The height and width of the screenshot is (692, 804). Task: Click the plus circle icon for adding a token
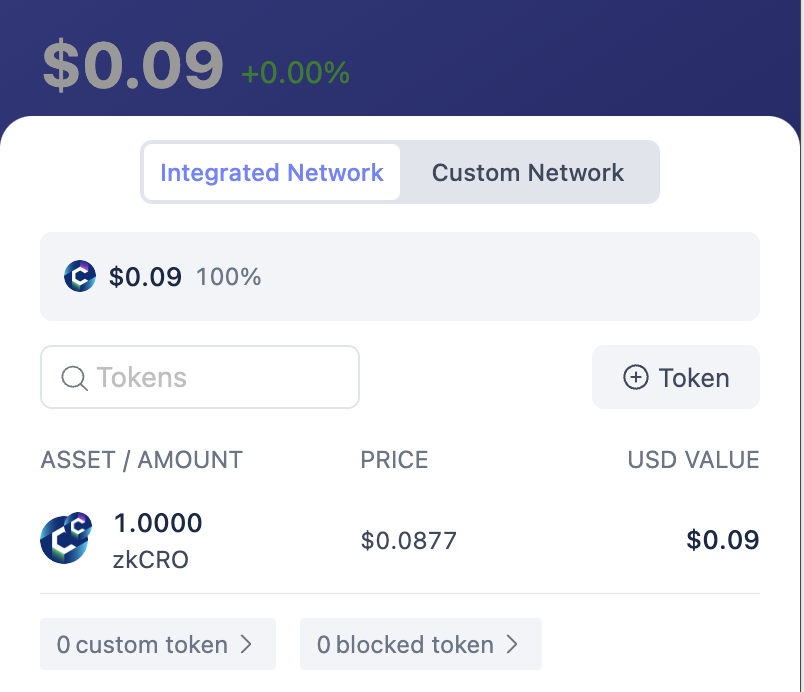pos(635,378)
